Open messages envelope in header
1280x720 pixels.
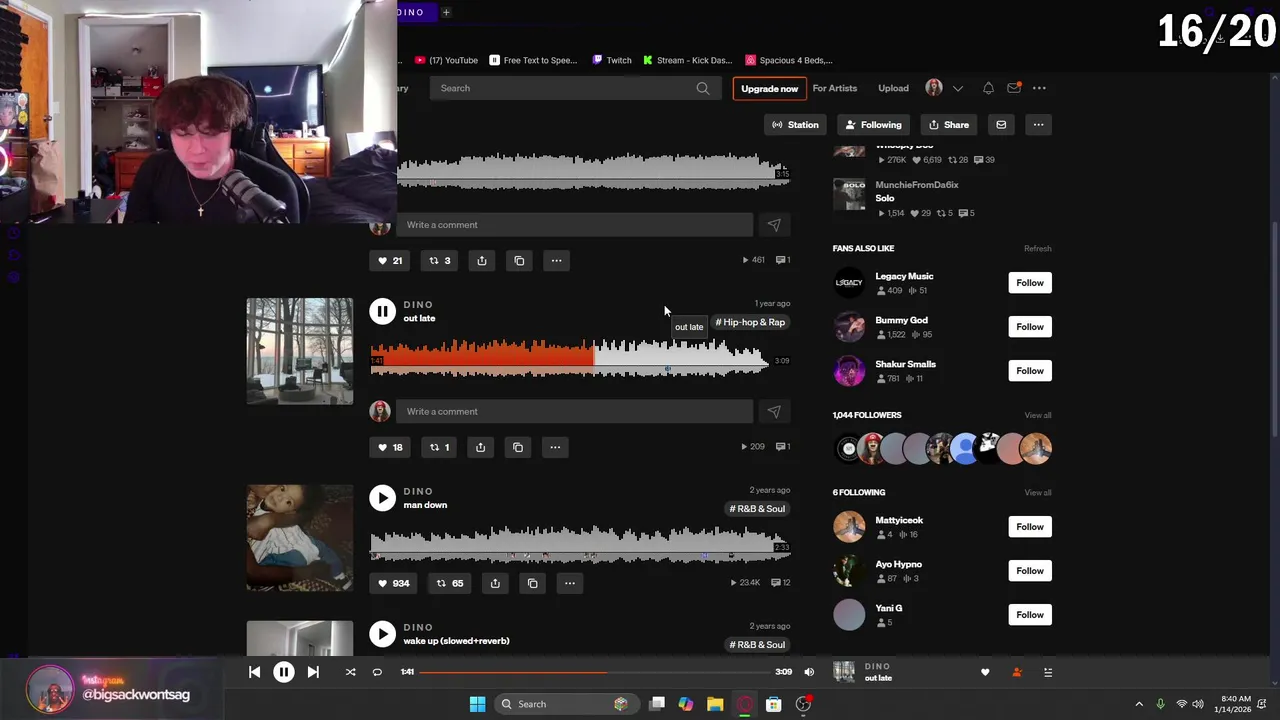(1014, 88)
